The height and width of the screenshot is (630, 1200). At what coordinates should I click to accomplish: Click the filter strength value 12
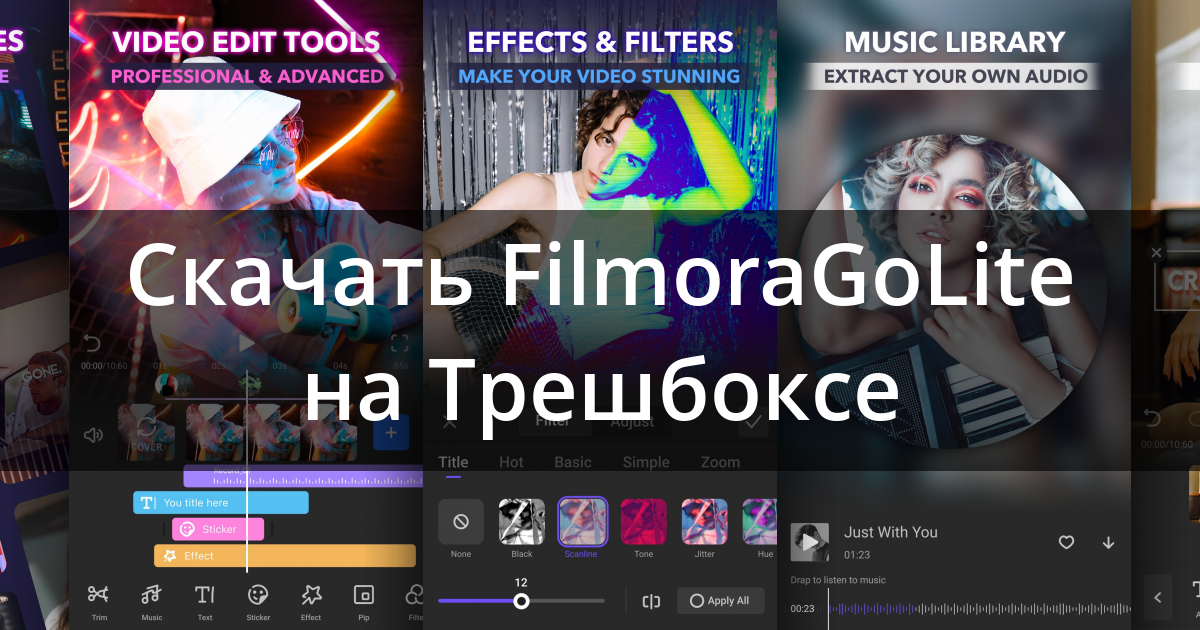pos(521,582)
